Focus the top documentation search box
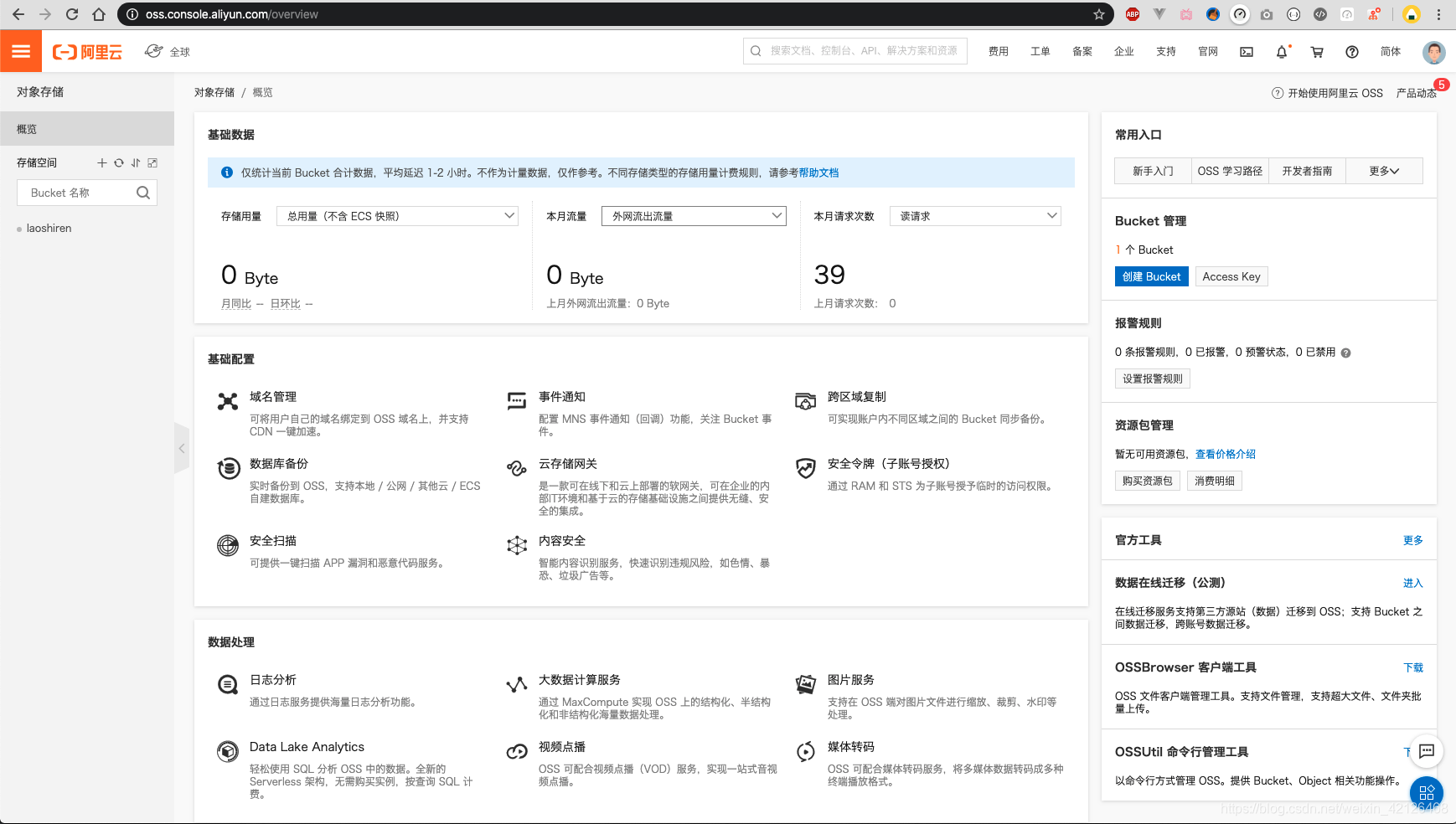 pyautogui.click(x=855, y=51)
